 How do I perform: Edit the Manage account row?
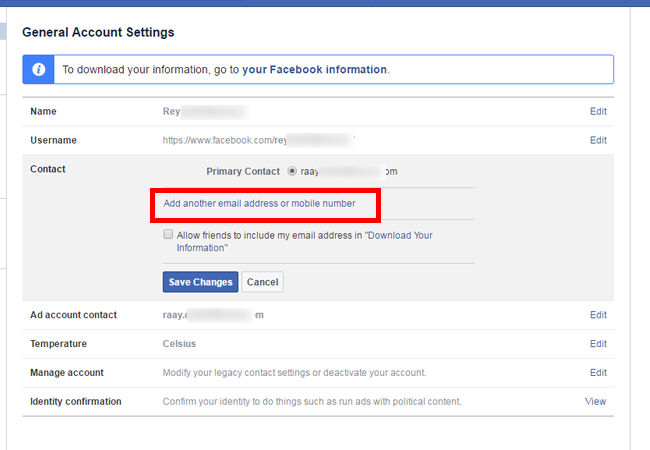(x=598, y=373)
